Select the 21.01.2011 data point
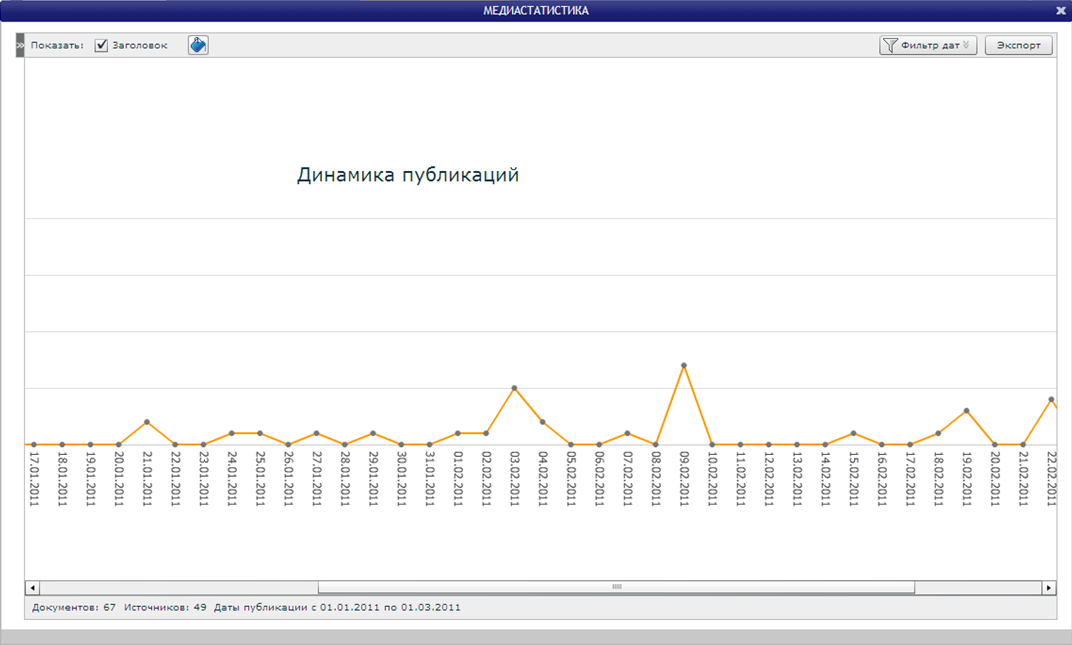This screenshot has width=1072, height=645. tap(147, 422)
